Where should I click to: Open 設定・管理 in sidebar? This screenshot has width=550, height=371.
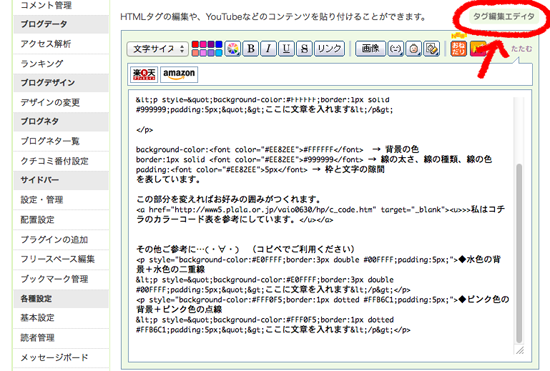61,200
